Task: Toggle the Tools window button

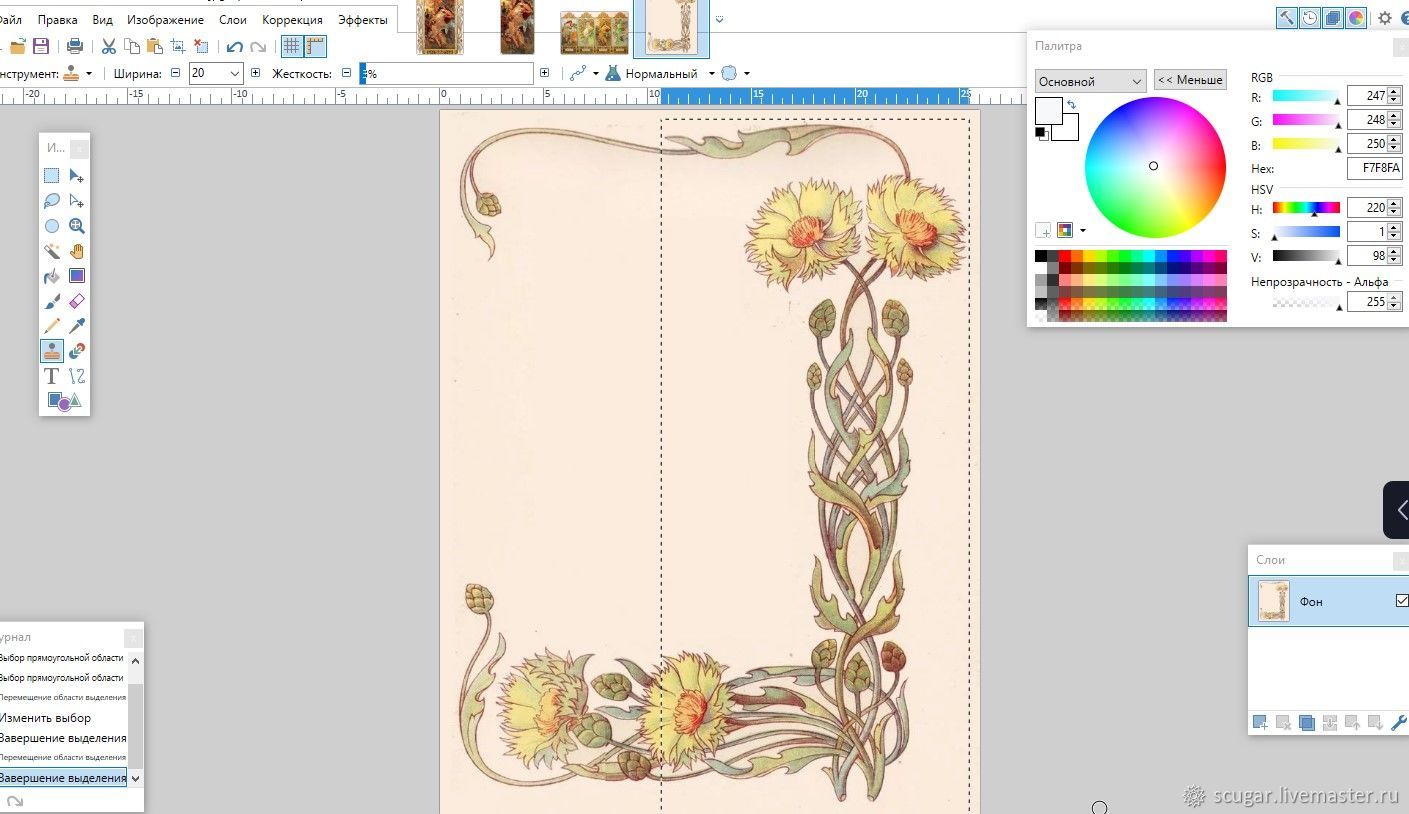Action: [1287, 17]
